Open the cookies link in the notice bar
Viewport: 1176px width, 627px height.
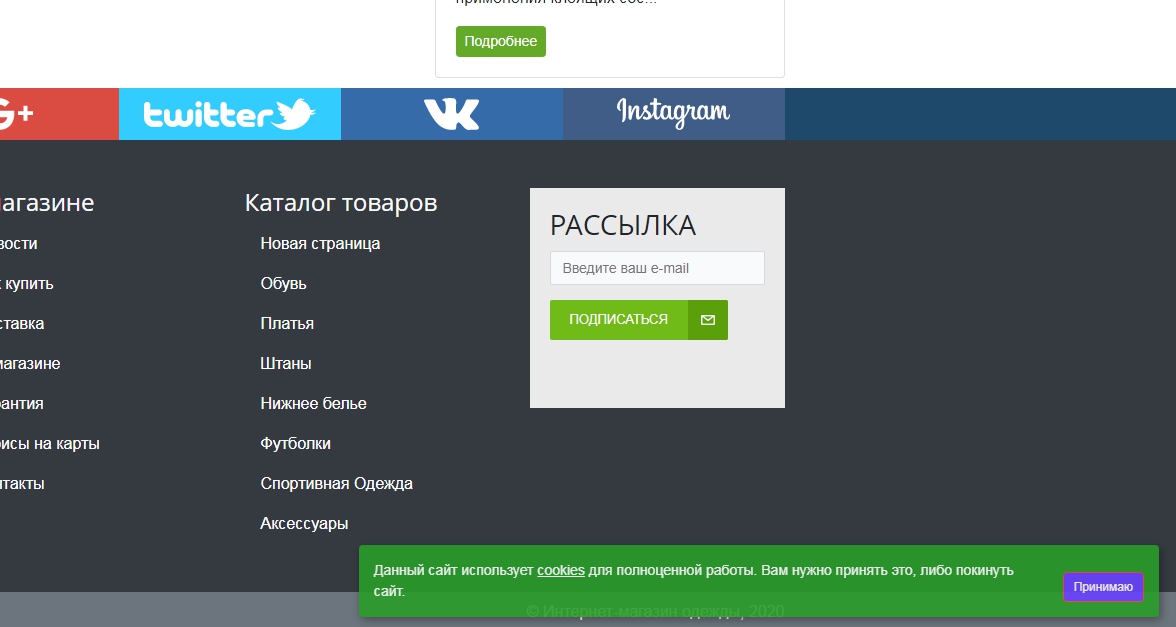(561, 570)
